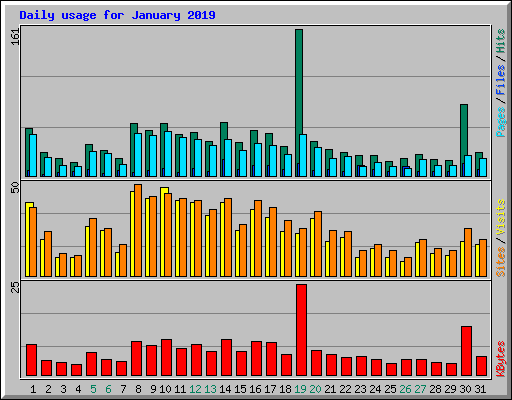
Task: Click the 'Hits' legend text
Action: click(500, 41)
